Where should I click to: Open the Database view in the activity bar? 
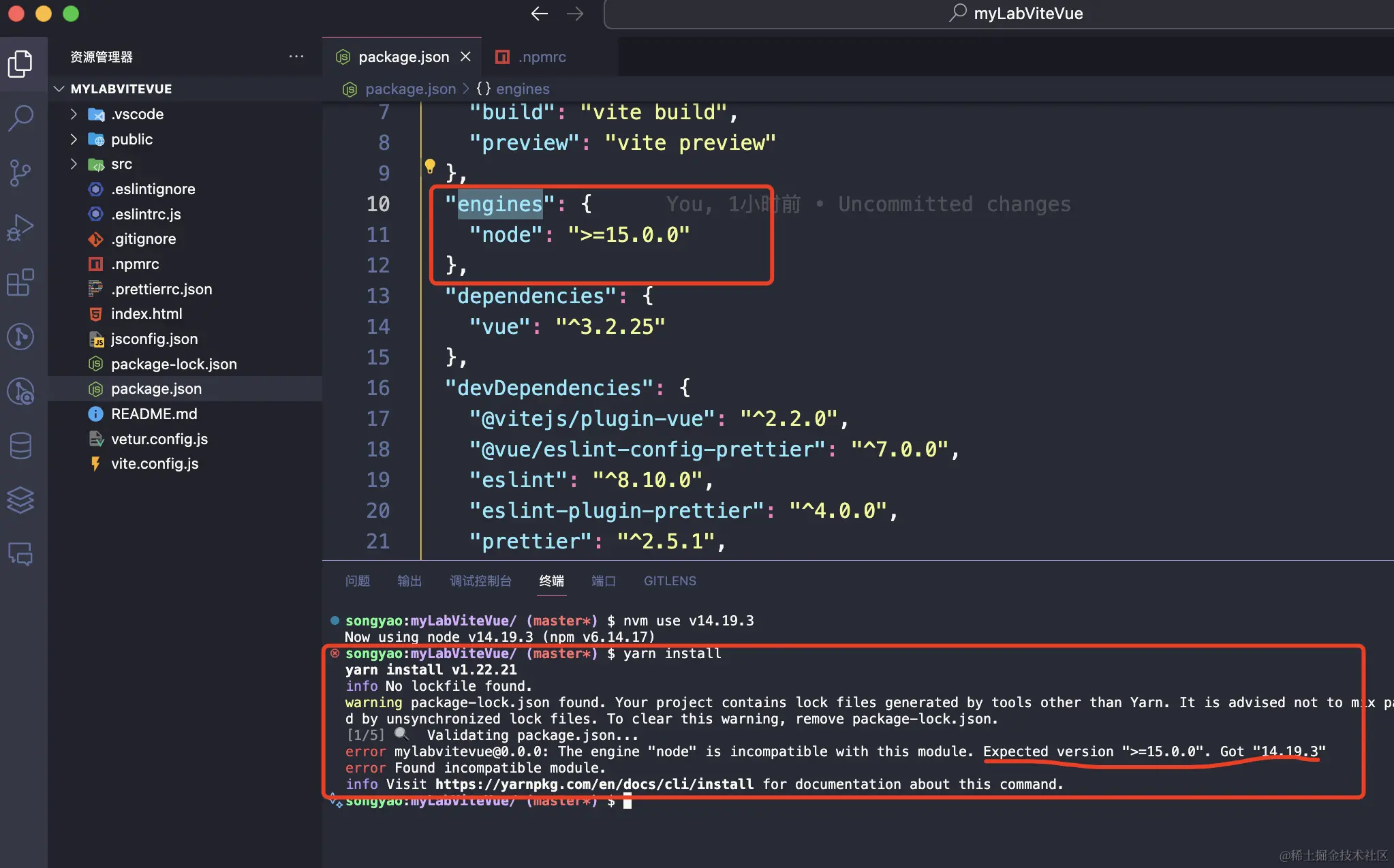(21, 445)
